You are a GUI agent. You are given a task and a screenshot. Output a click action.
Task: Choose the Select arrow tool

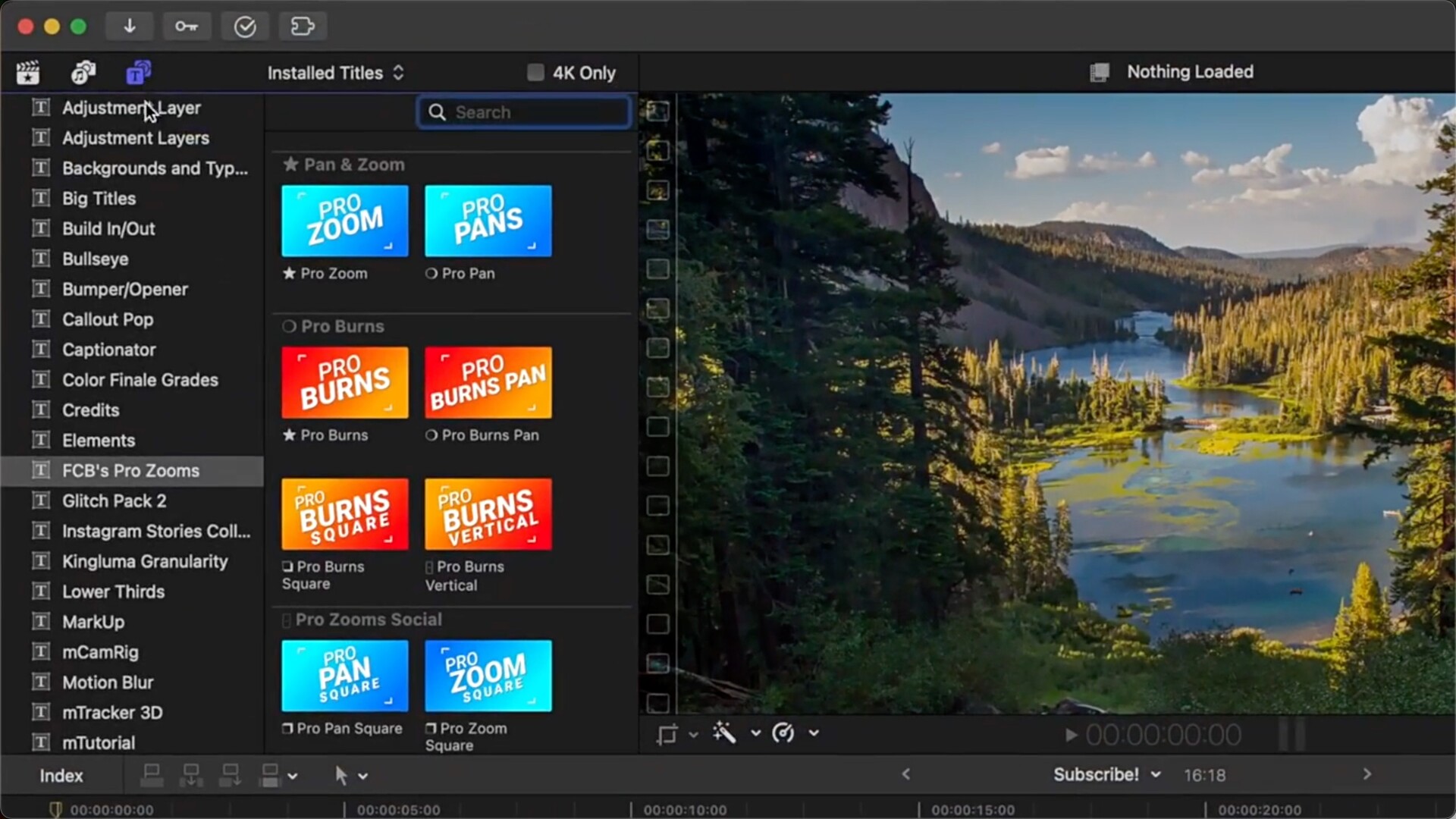(x=340, y=776)
